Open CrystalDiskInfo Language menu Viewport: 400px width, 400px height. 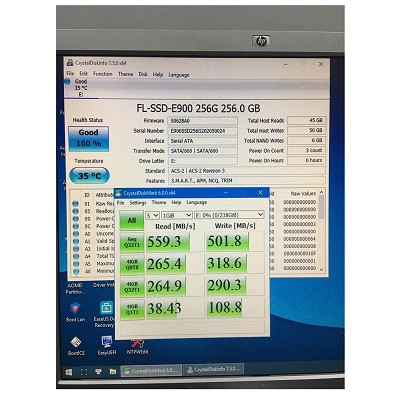tap(179, 75)
